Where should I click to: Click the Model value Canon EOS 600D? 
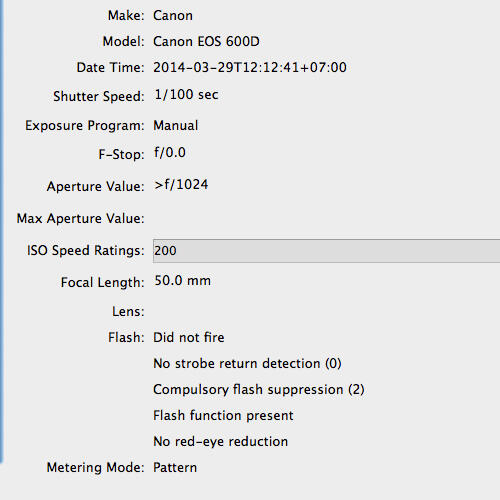[x=206, y=42]
